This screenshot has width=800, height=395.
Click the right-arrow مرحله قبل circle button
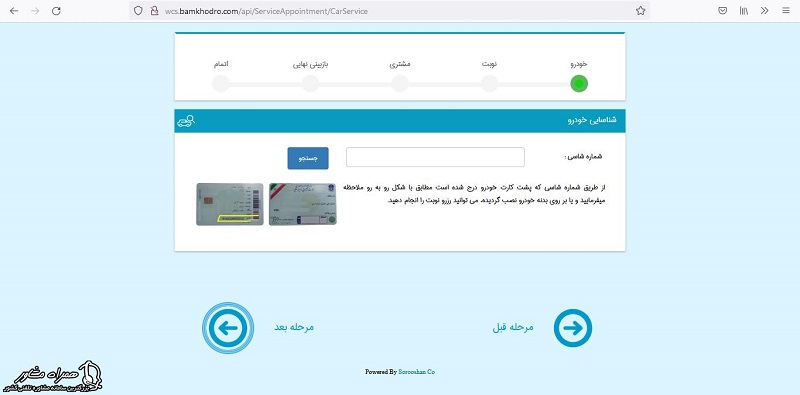573,328
